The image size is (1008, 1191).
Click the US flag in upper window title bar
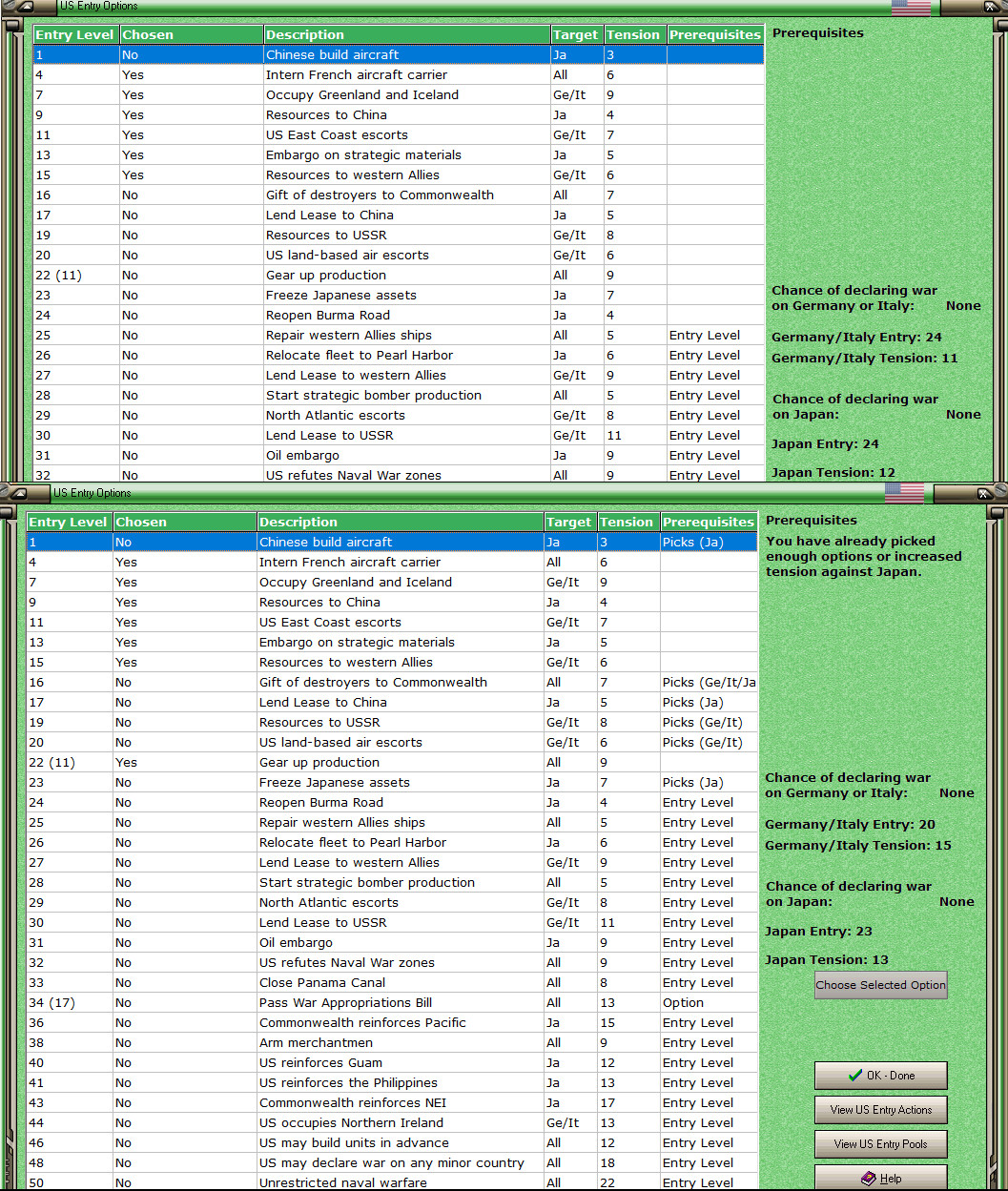pyautogui.click(x=911, y=7)
